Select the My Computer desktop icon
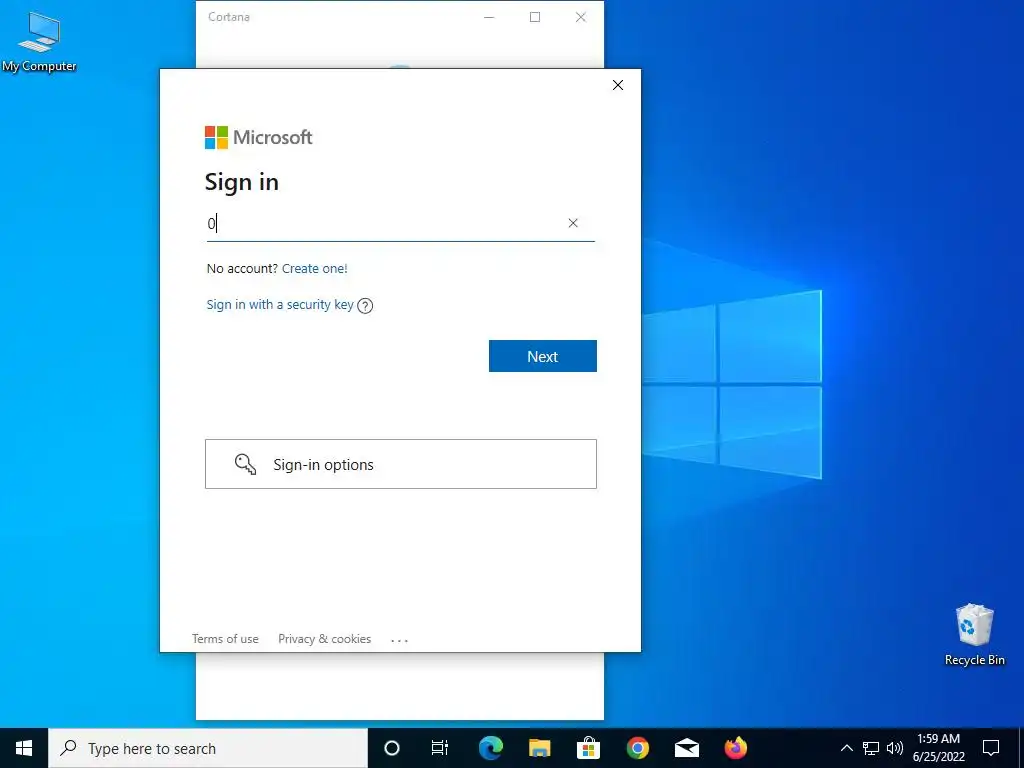This screenshot has width=1024, height=768. coord(39,42)
